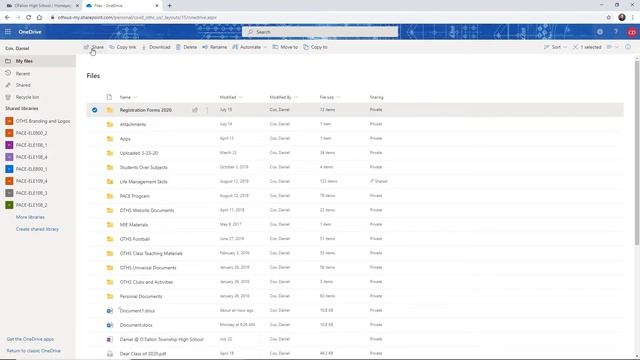Clear the 1 selected item selection
The width and height of the screenshot is (640, 360).
(x=587, y=47)
